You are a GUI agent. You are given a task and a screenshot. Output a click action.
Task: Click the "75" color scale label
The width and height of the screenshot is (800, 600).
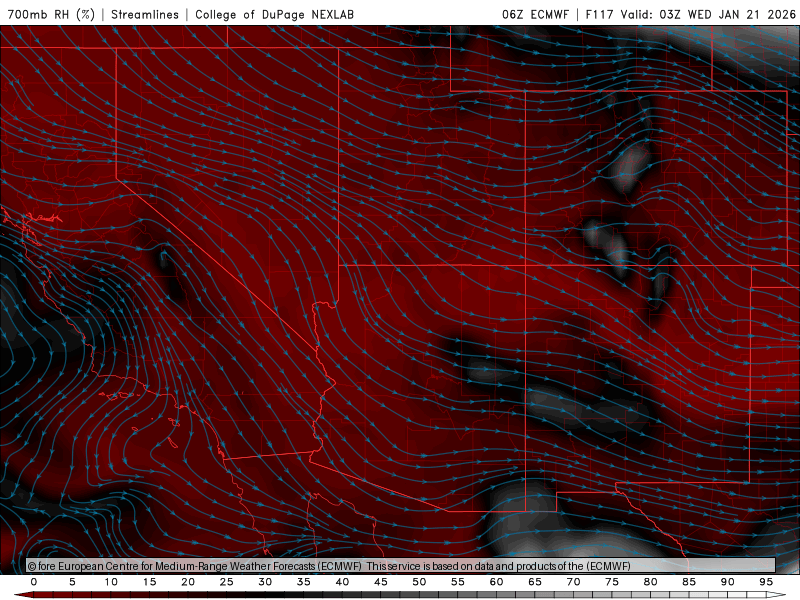click(612, 582)
